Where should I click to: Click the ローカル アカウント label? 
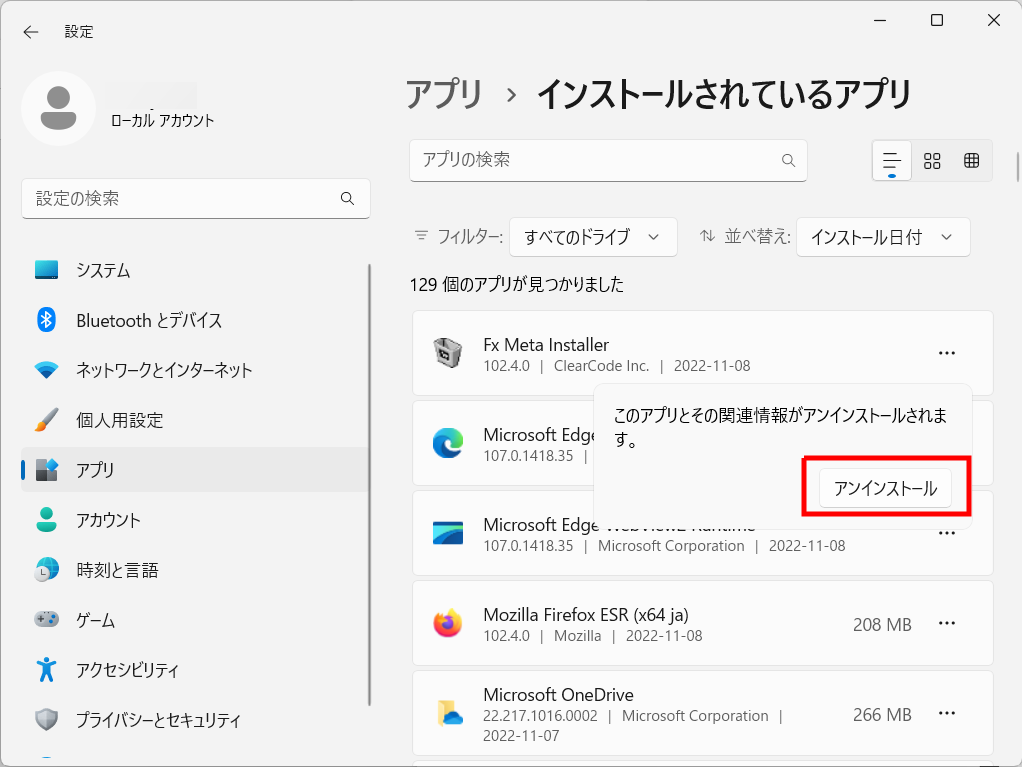point(162,121)
